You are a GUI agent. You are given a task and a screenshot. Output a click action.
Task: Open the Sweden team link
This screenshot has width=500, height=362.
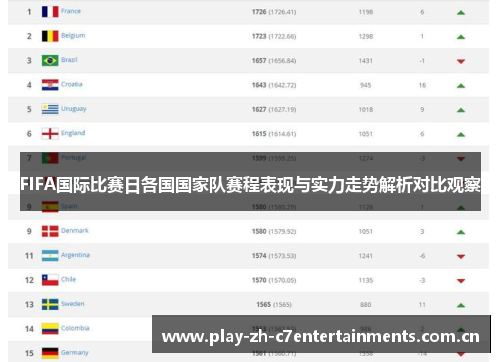coord(73,304)
